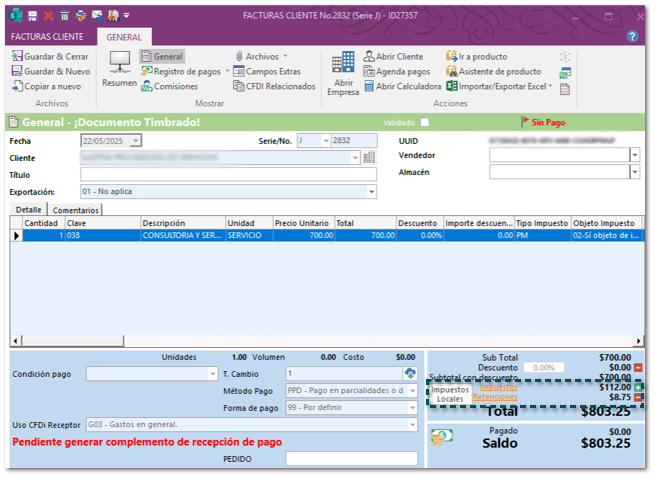Click the Retenciones link
Viewport: 655px width, 477px height.
(x=494, y=398)
